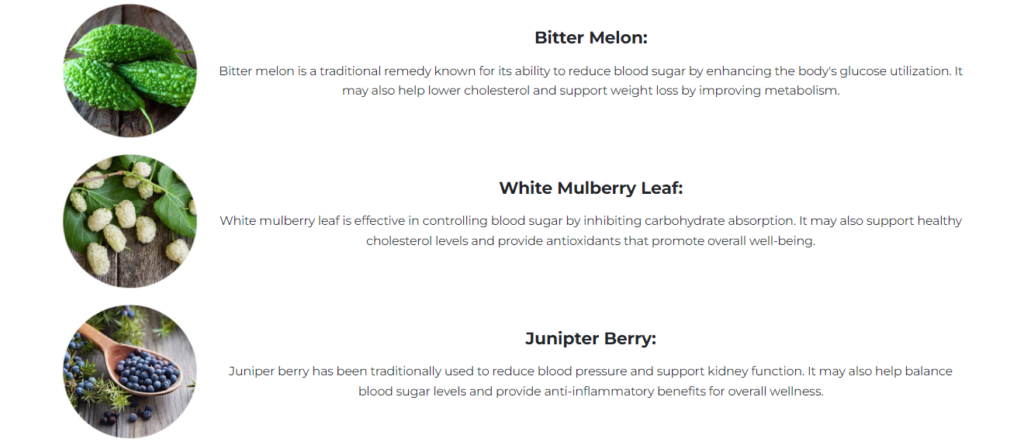
Task: Click the 'White Mulberry Leaf:' heading
Action: pos(590,188)
